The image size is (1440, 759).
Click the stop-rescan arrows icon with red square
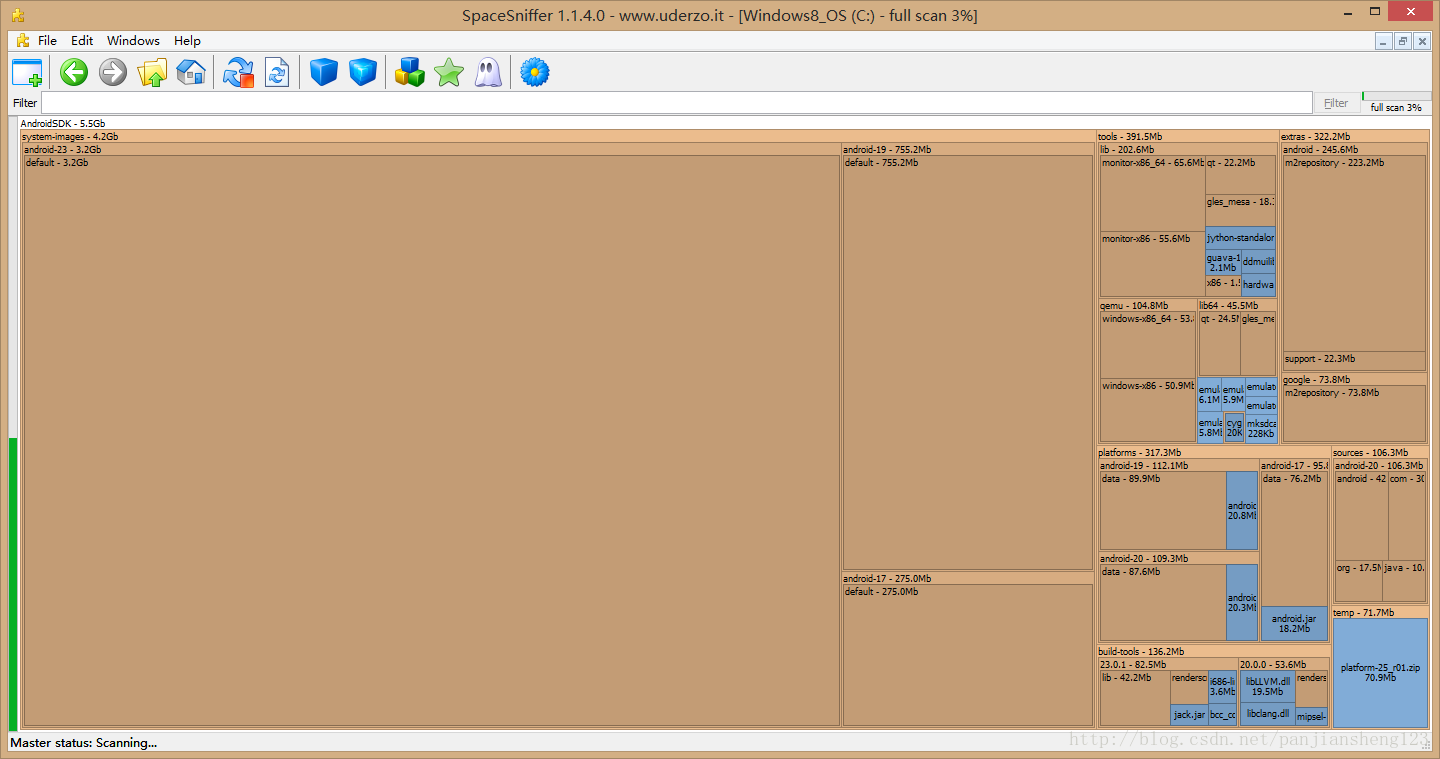coord(239,72)
